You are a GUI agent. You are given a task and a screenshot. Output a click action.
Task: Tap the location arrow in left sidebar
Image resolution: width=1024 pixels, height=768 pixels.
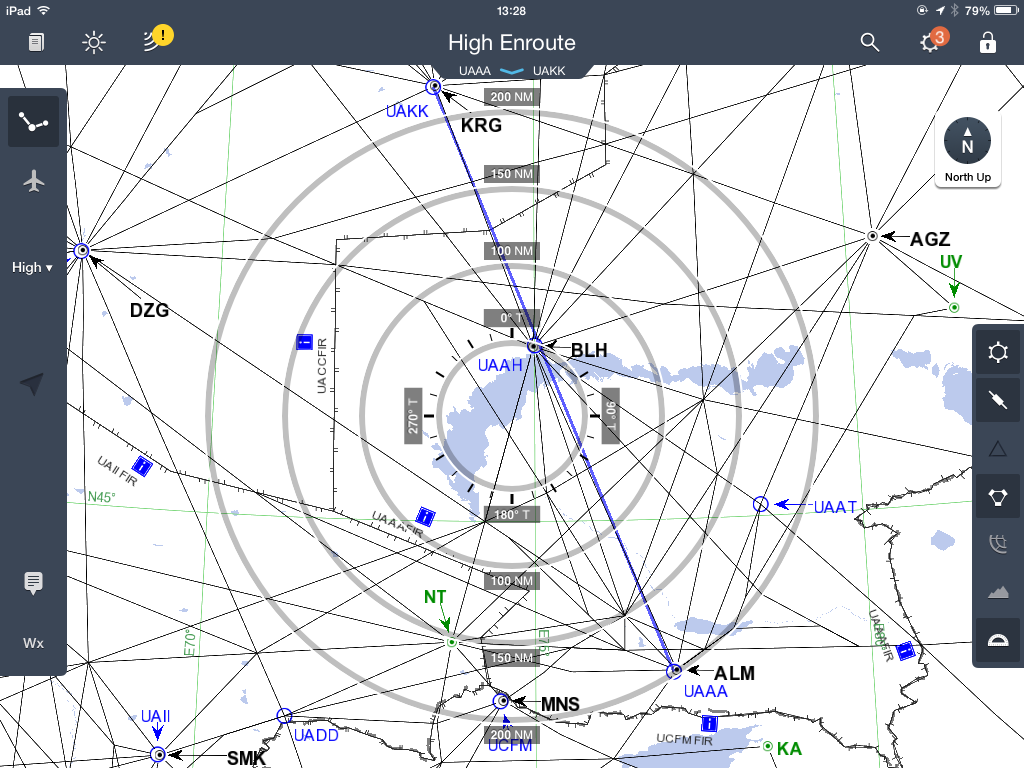[32, 384]
